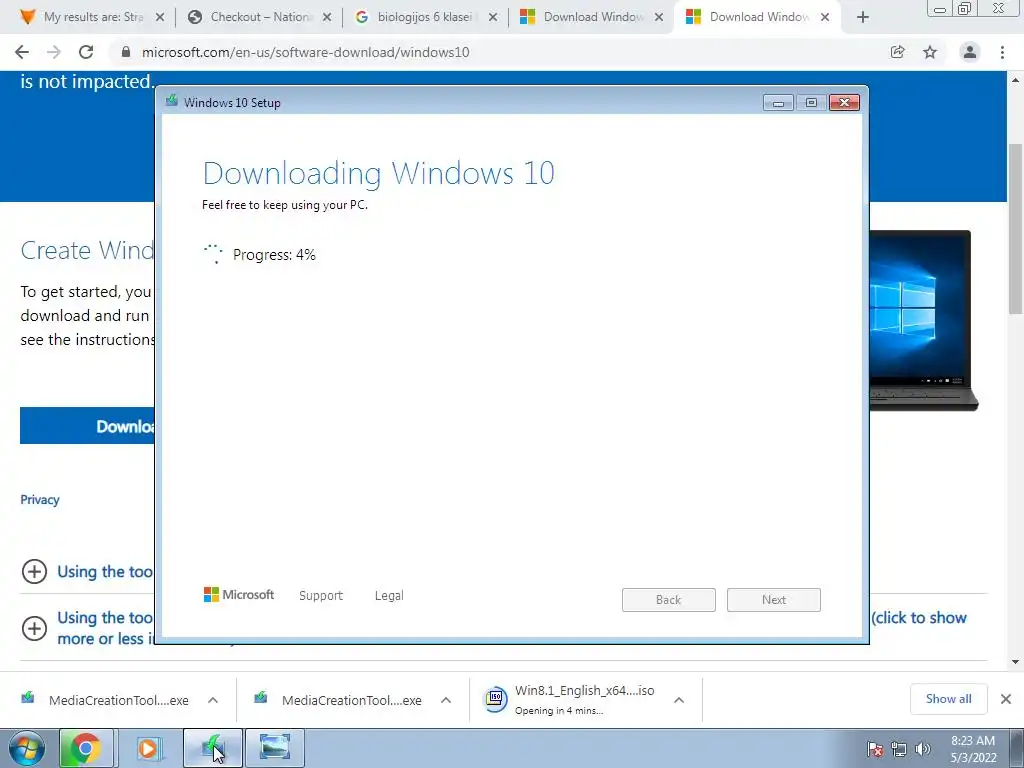Viewport: 1024px width, 768px height.
Task: Click the vertical scrollbar thumb
Action: click(x=1015, y=227)
